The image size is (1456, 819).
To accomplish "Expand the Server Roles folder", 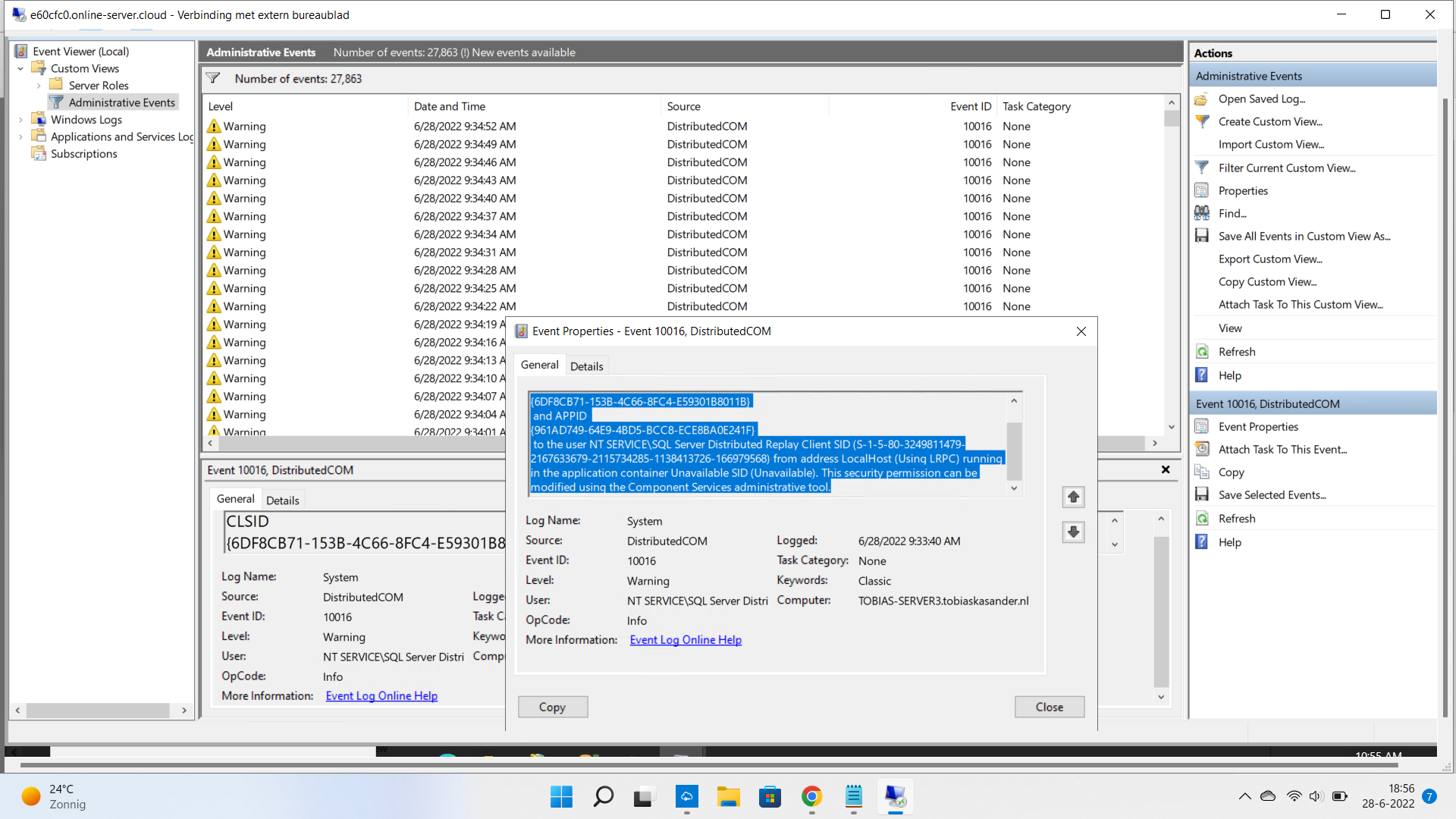I will (x=39, y=86).
